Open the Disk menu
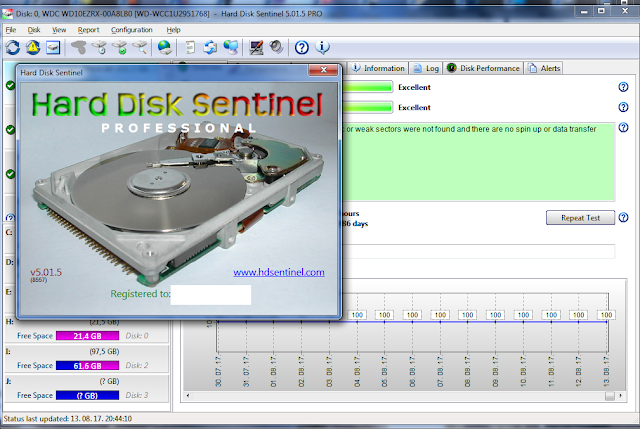640x429 pixels. [34, 30]
